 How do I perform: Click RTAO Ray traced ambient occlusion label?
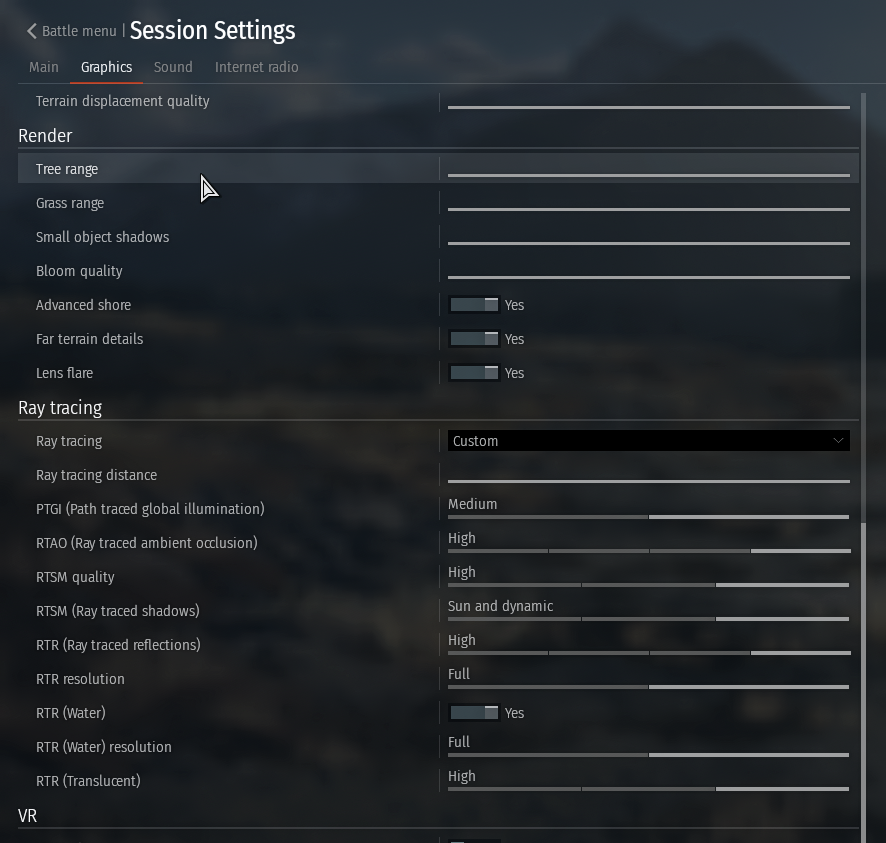[147, 543]
